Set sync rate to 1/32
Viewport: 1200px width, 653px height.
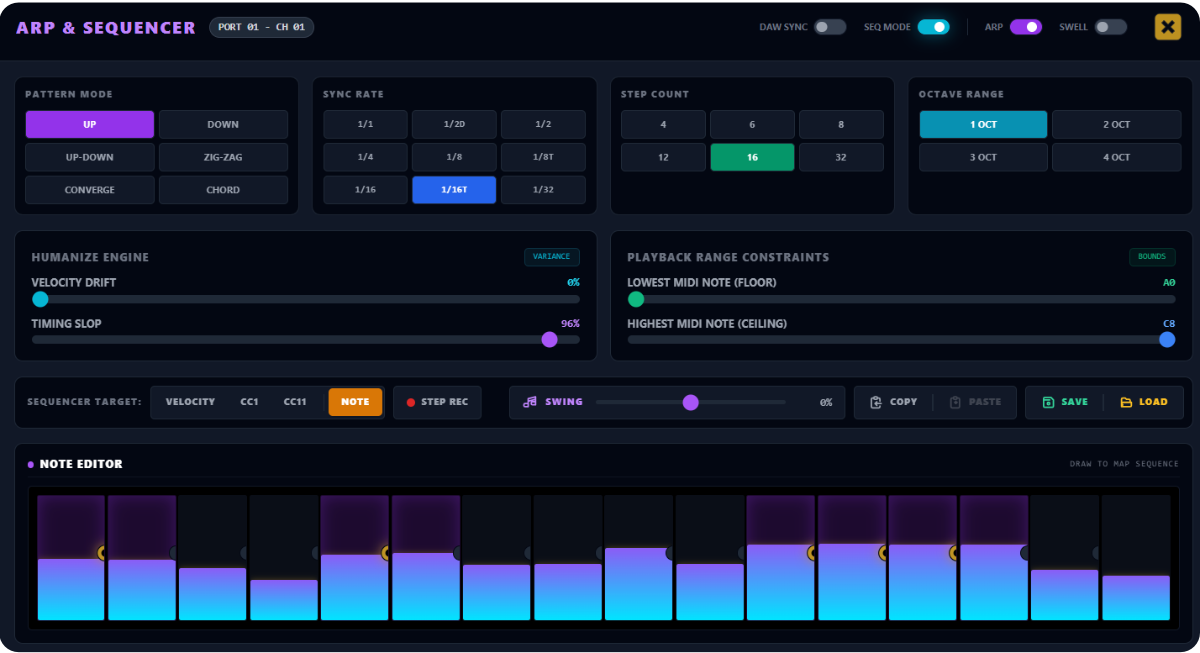543,190
